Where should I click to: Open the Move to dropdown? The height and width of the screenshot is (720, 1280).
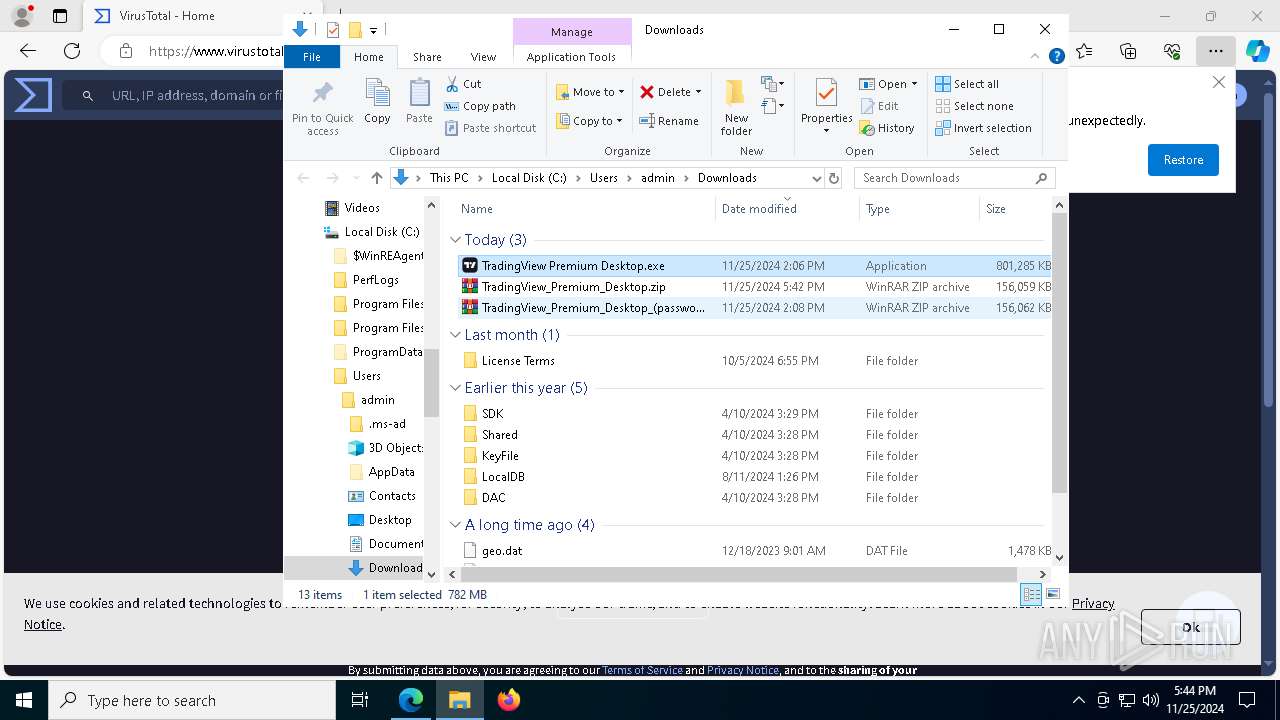[x=590, y=92]
